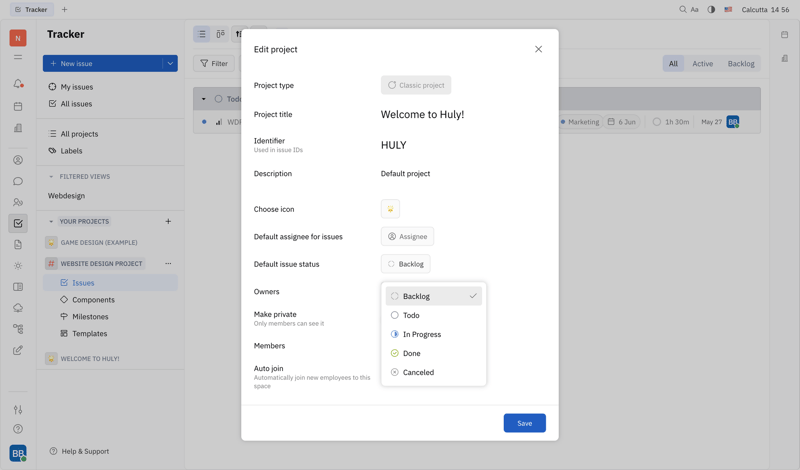Screen dimensions: 800x470
Task: Select the Todo status option
Action: 434,315
